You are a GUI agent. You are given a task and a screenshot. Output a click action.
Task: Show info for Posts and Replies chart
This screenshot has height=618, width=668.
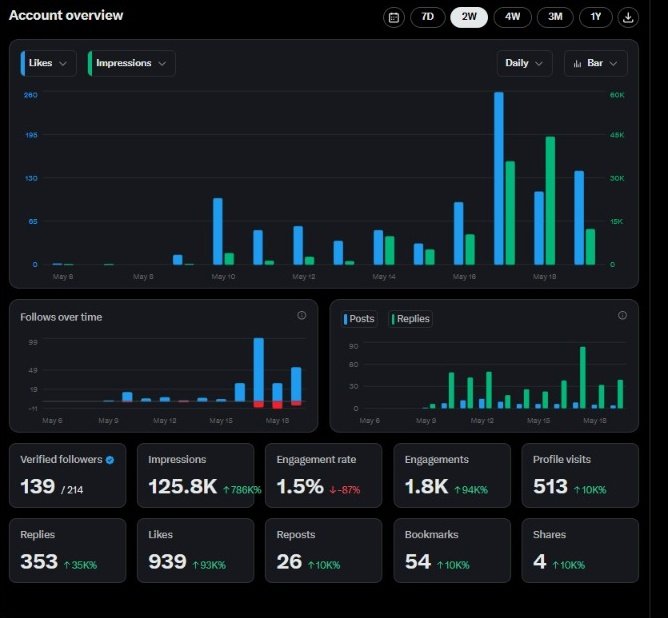click(622, 315)
